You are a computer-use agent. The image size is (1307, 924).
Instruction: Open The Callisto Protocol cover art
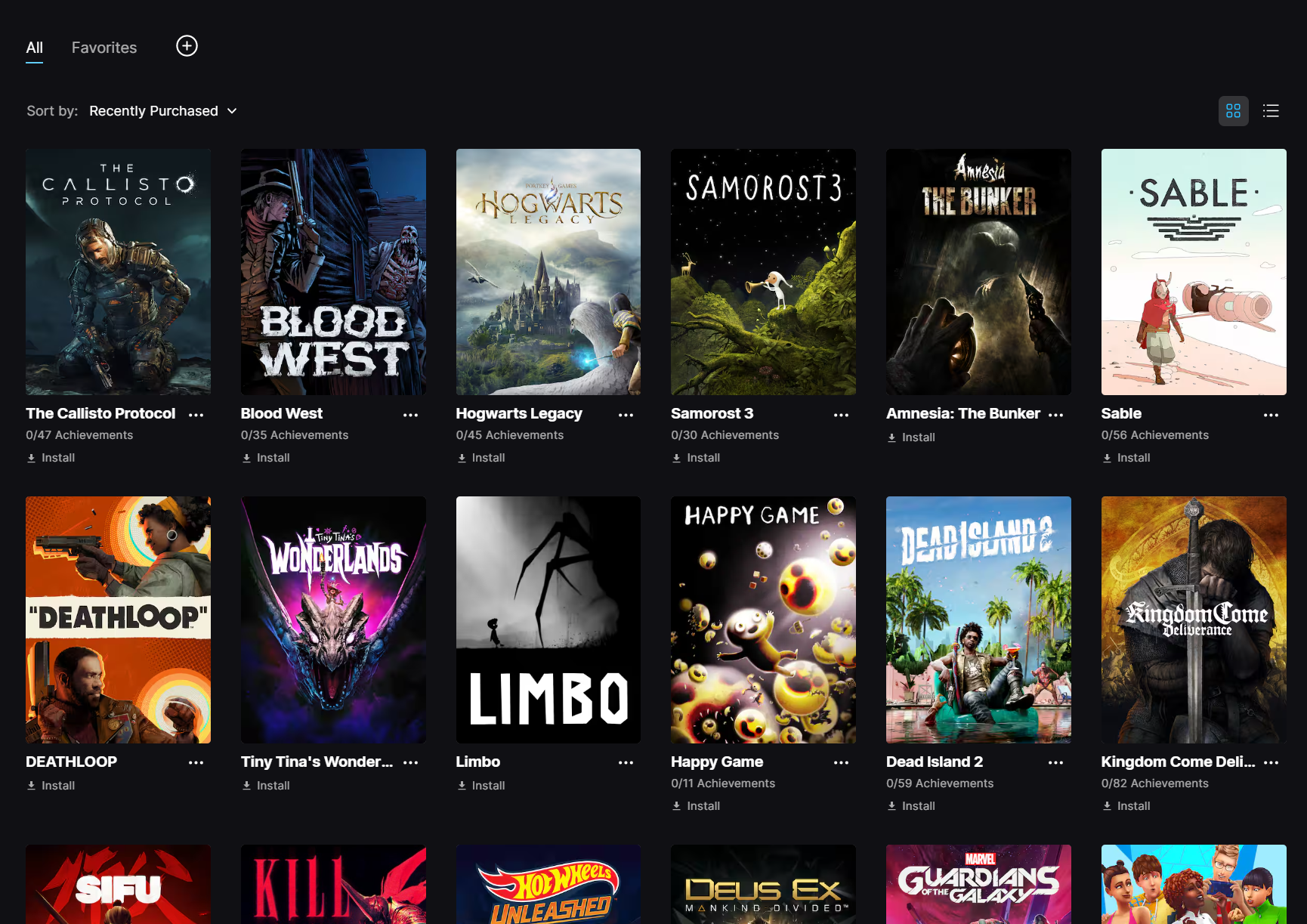point(118,272)
